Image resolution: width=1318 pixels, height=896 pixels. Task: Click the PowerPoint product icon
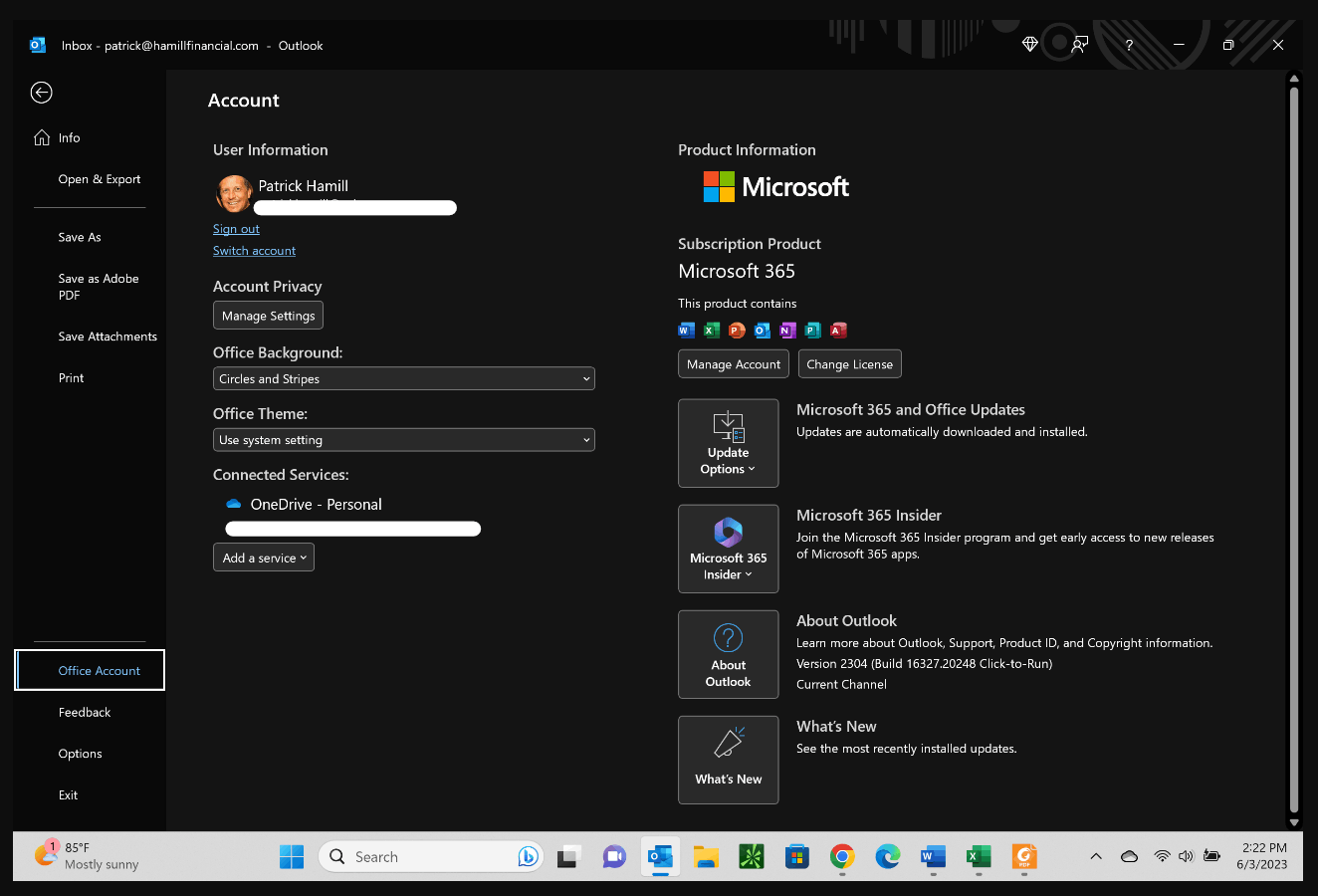(x=737, y=331)
